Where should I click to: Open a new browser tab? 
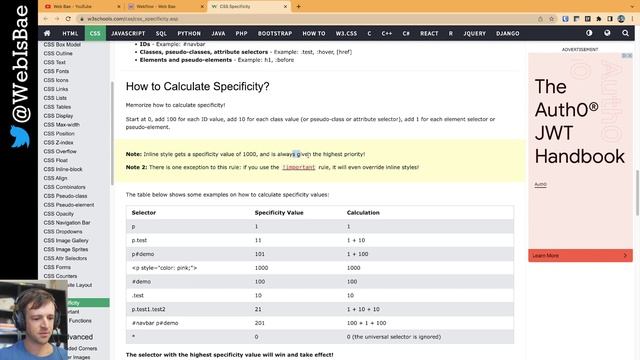coord(298,7)
